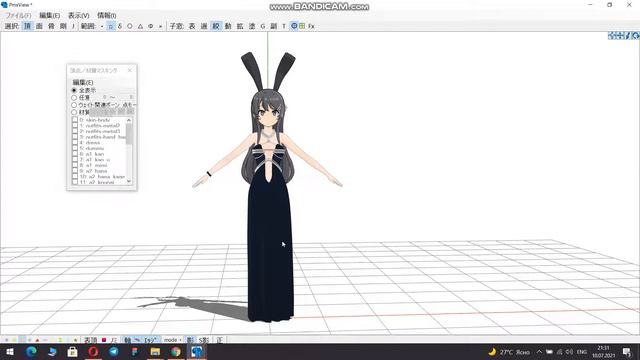640x360 pixels.
Task: Select vertex mode 頂 button
Action: click(x=27, y=26)
